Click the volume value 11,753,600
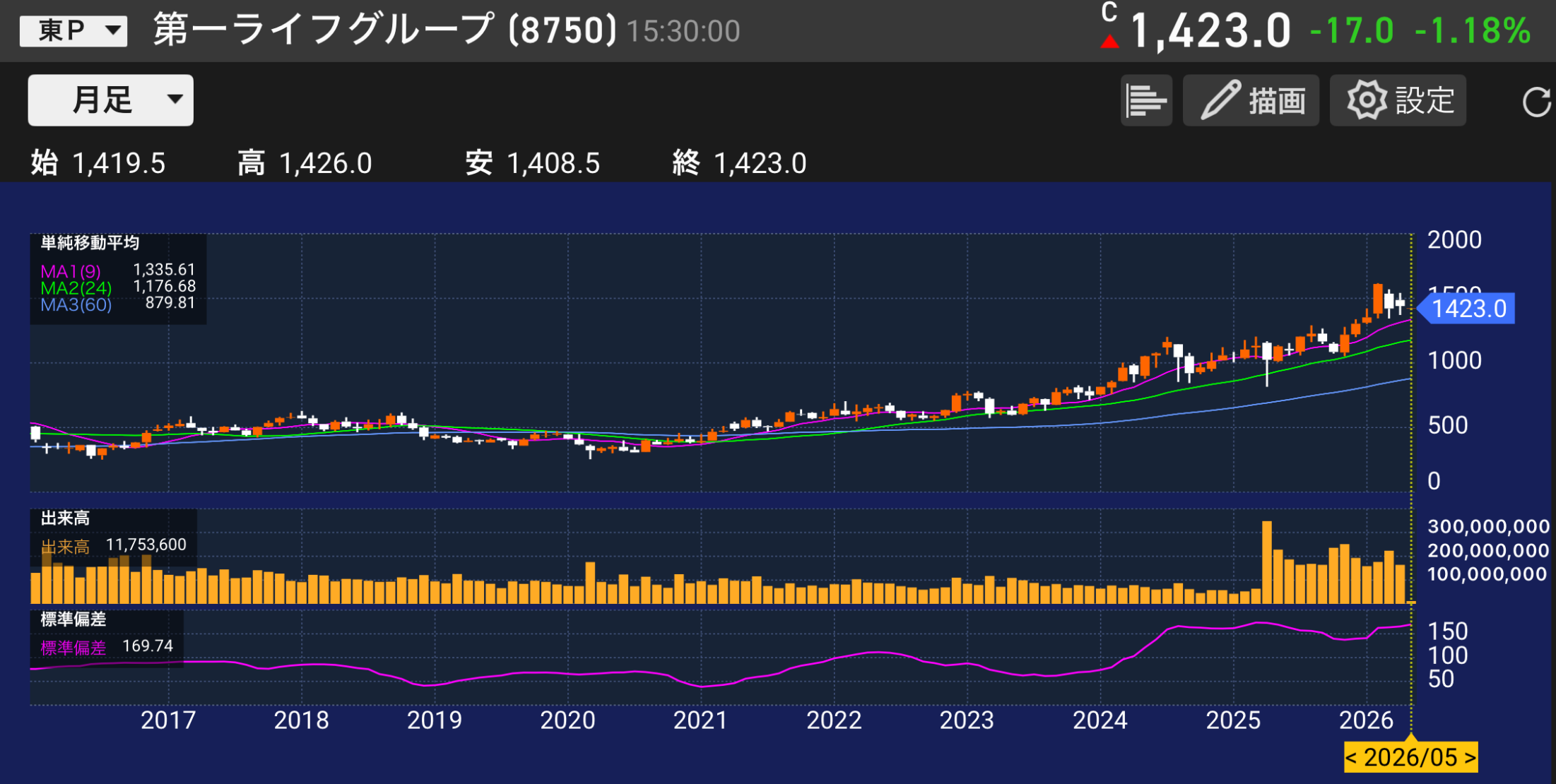This screenshot has width=1556, height=784. 146,545
